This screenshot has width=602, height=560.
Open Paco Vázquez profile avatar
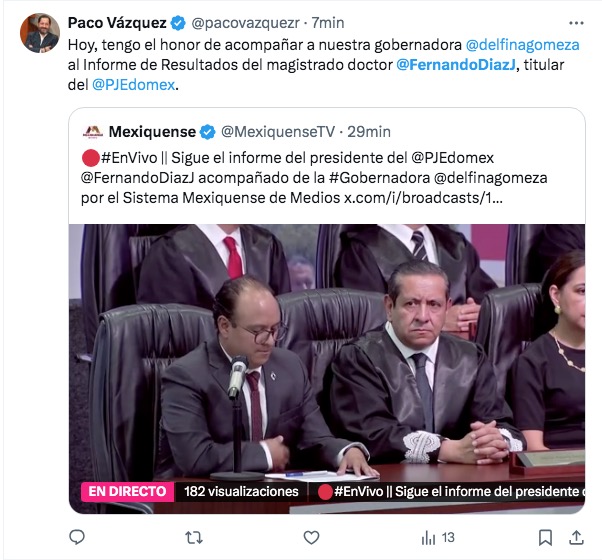[x=40, y=33]
